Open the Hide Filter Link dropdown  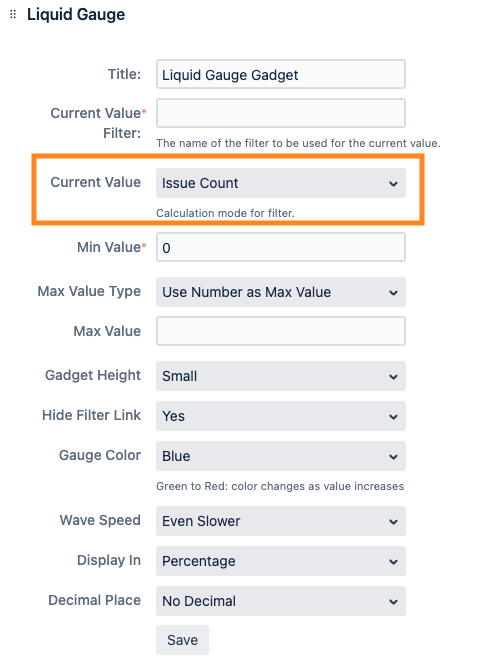(x=281, y=416)
